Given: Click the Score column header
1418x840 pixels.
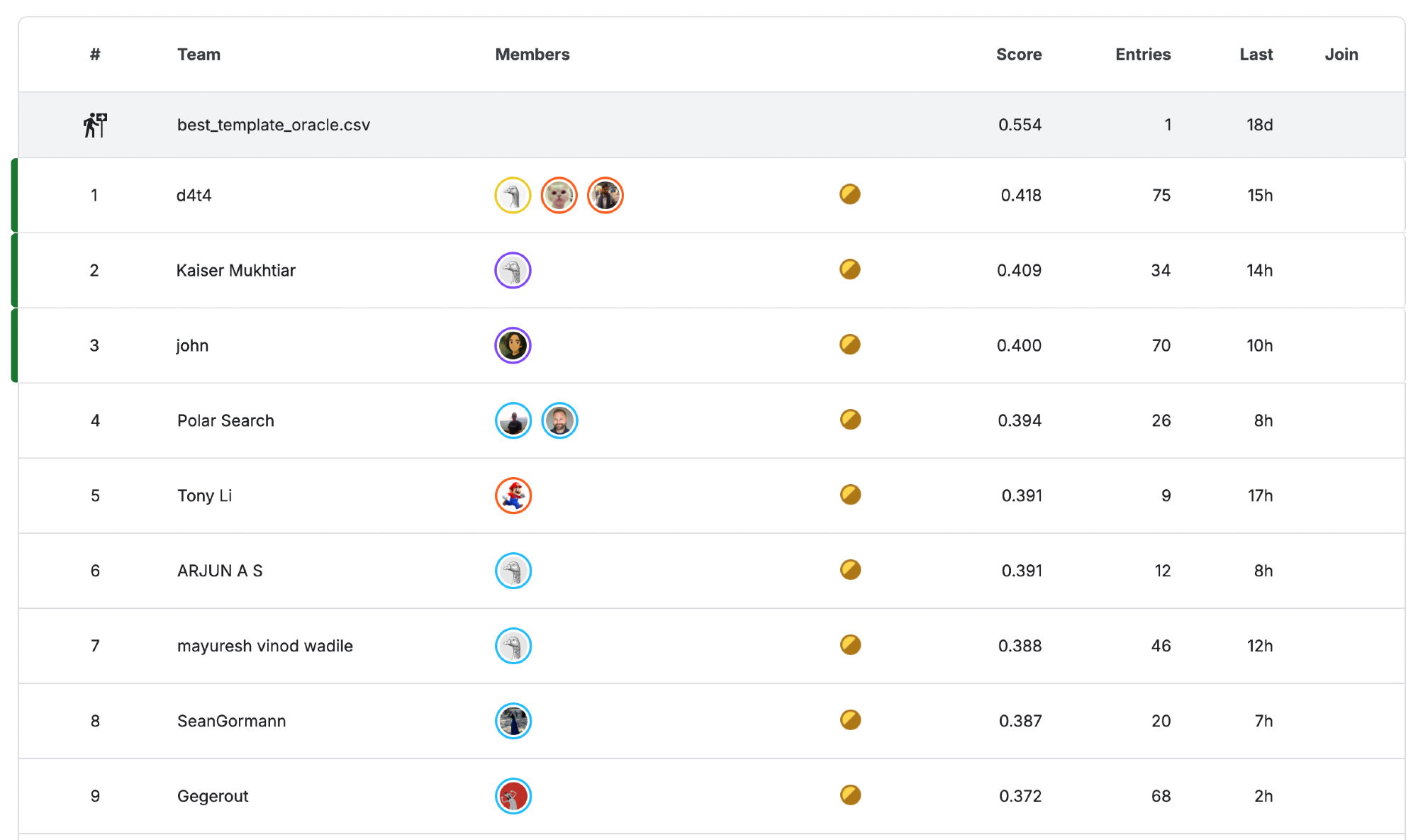Looking at the screenshot, I should click(1018, 55).
